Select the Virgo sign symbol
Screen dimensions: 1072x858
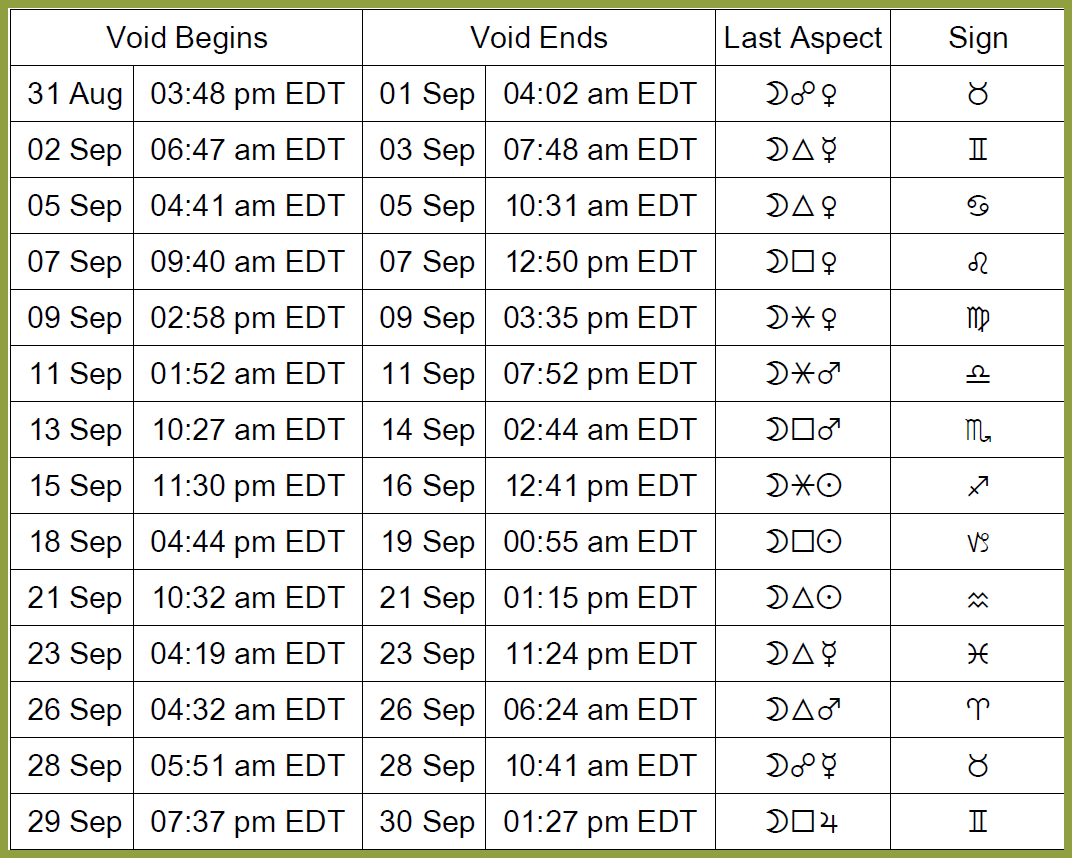(978, 319)
